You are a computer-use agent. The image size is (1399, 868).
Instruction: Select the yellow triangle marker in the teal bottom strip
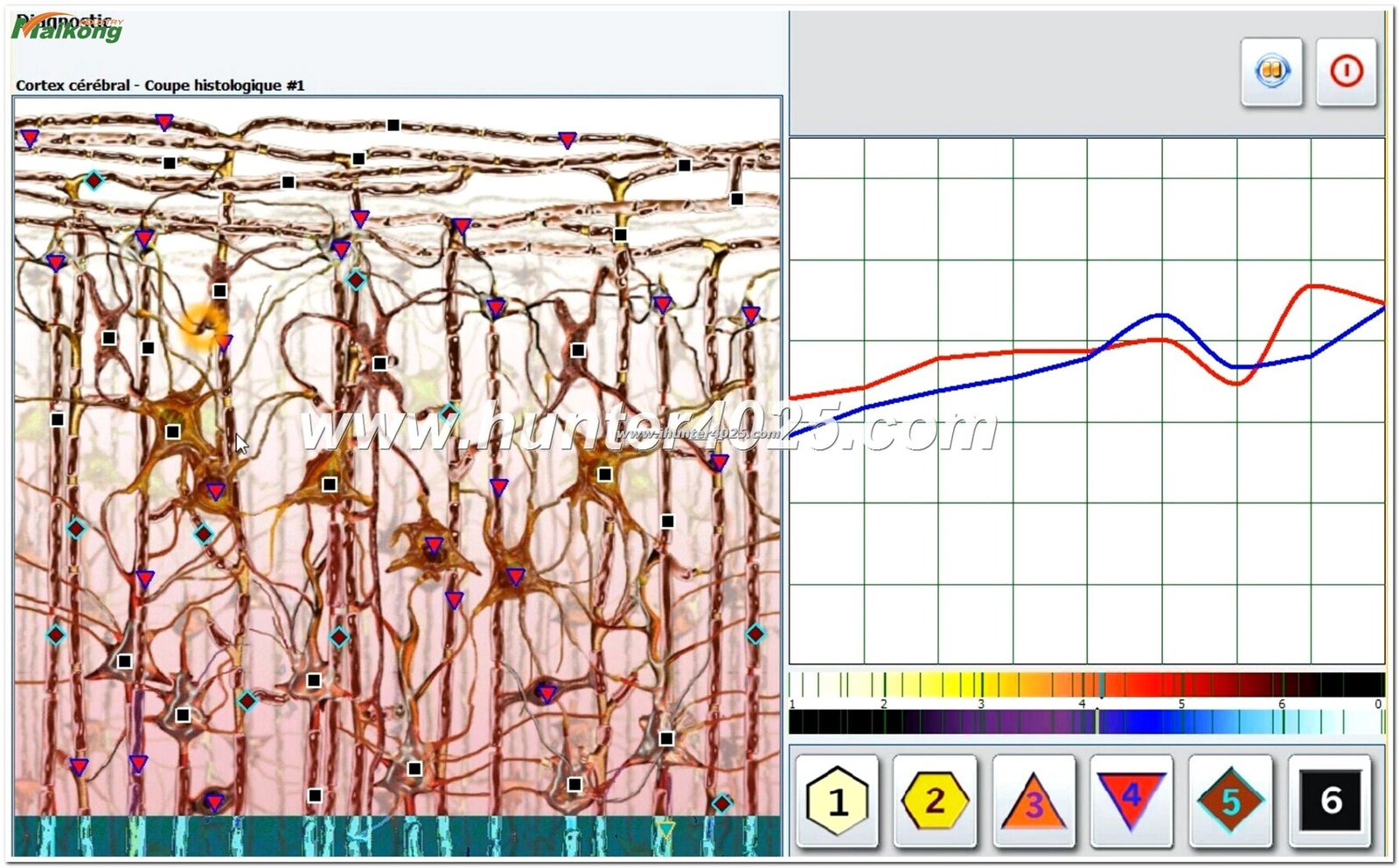pyautogui.click(x=665, y=828)
